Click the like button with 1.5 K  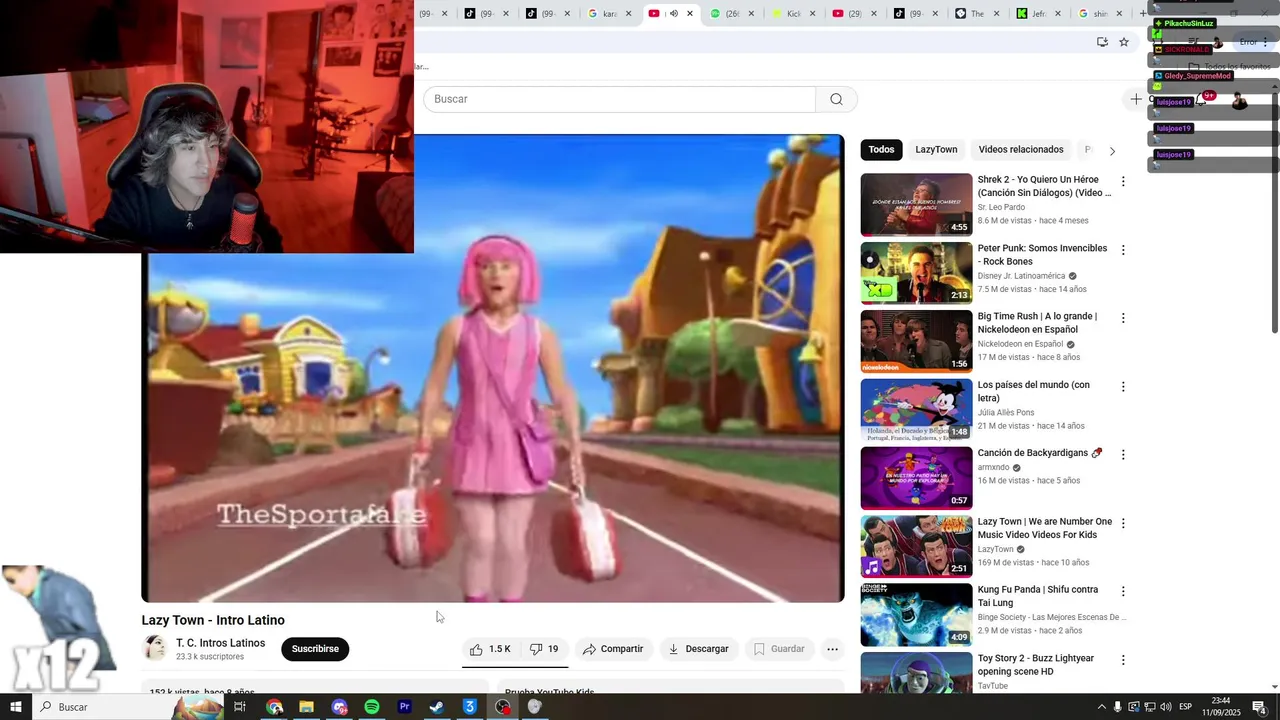[x=490, y=649]
